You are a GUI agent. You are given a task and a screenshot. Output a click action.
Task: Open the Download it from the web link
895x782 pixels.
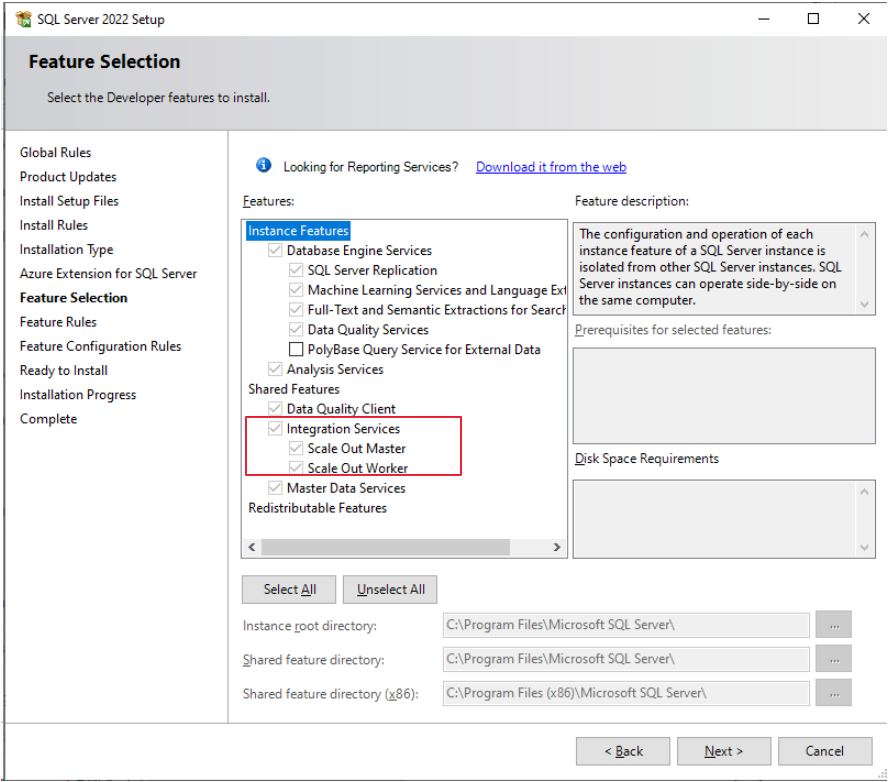[551, 167]
